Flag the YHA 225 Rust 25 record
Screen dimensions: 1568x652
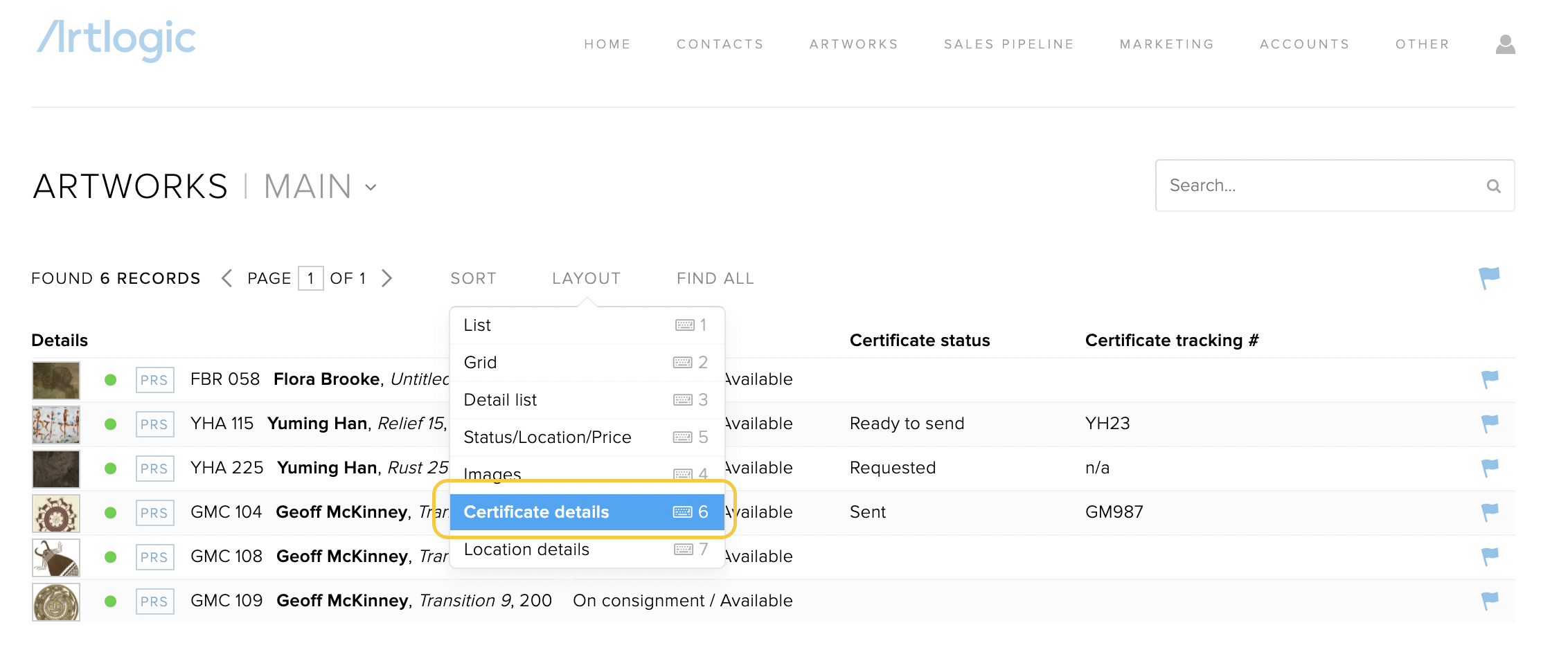coord(1489,468)
